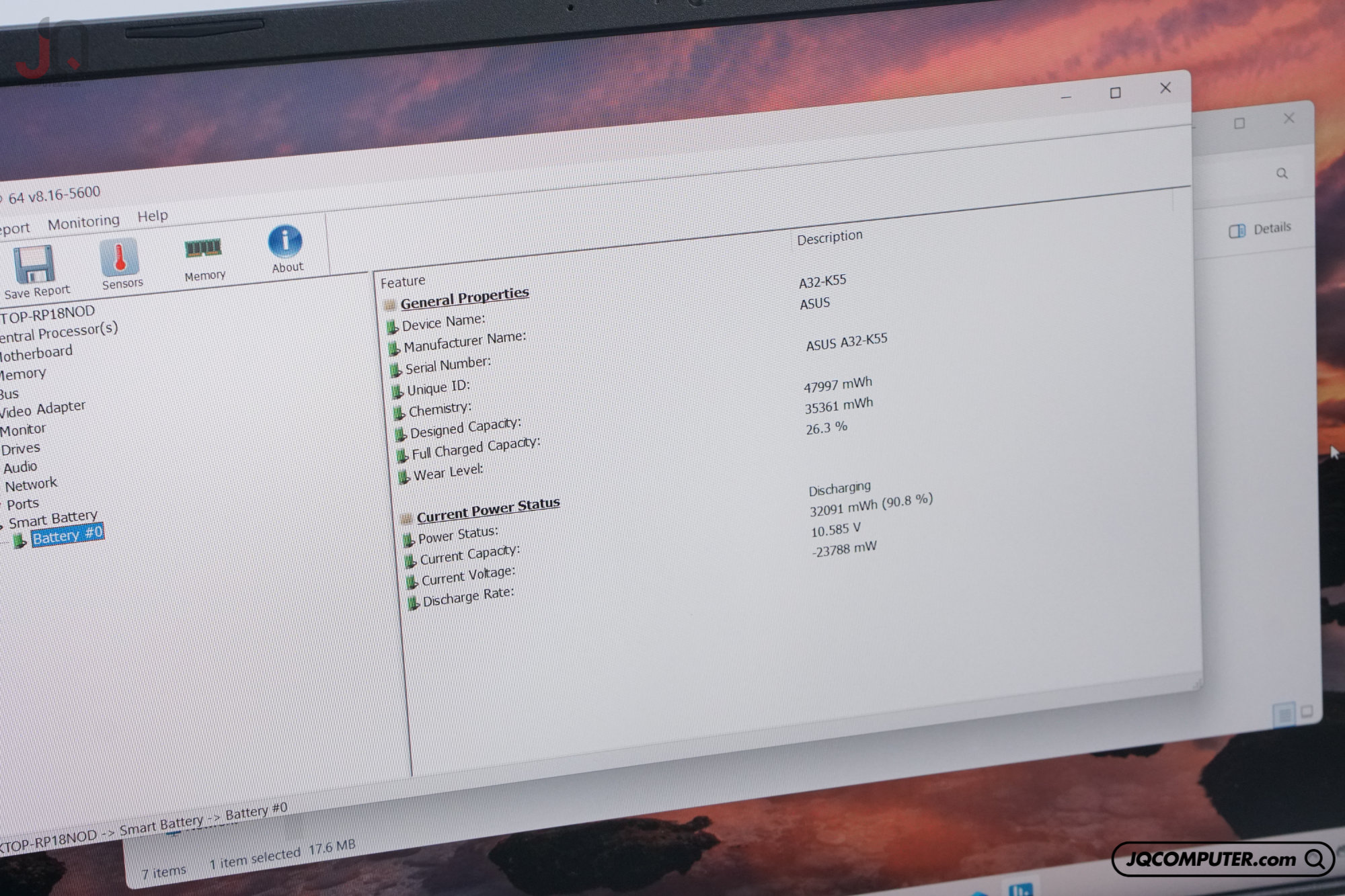Screen dimensions: 1345x896
Task: Click the A32-K55 value
Action: tap(822, 281)
